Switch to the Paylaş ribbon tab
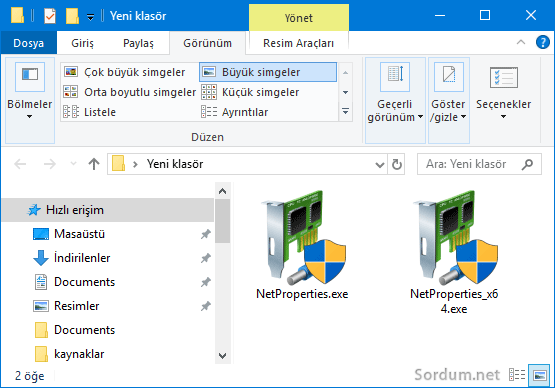555x388 pixels. pyautogui.click(x=138, y=43)
